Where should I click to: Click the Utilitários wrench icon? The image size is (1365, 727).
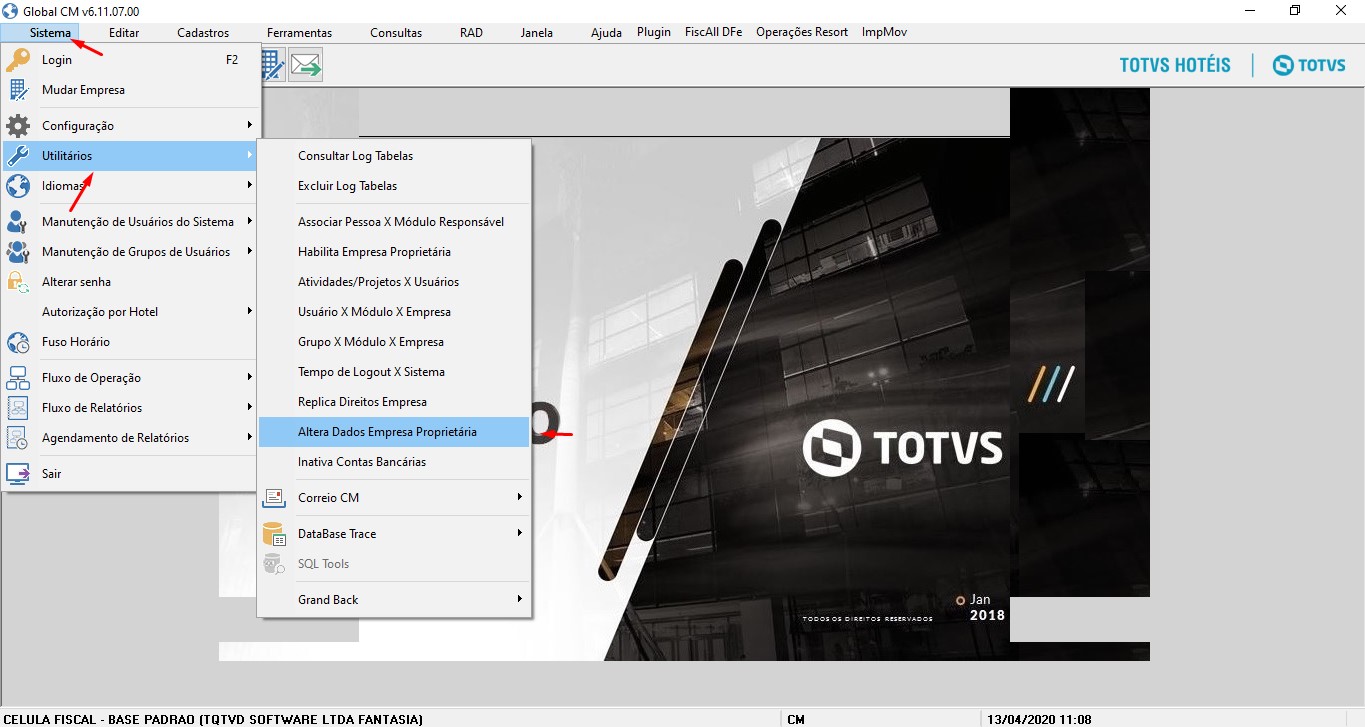point(18,156)
